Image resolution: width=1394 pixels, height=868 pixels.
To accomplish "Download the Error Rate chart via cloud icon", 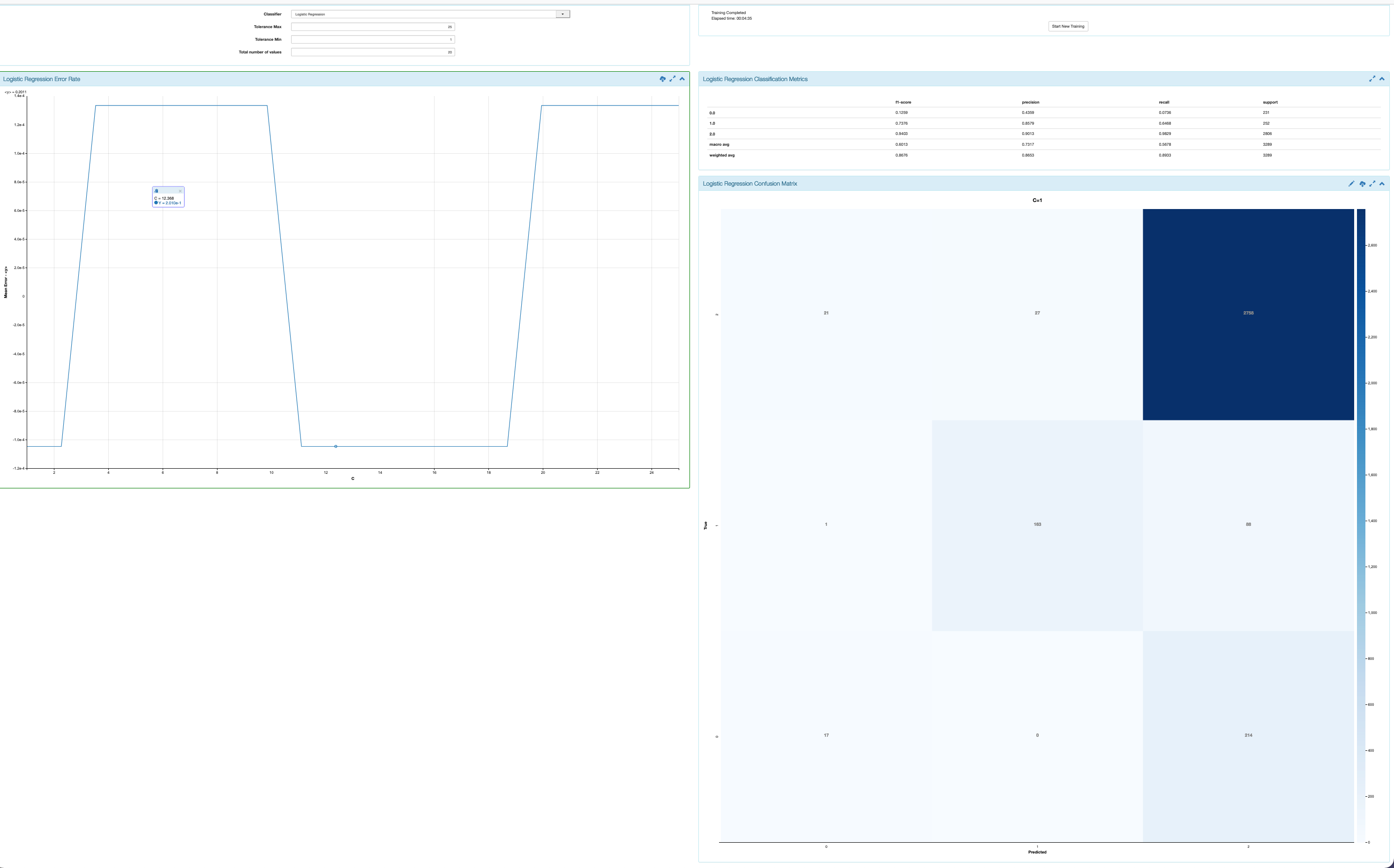I will [x=663, y=79].
